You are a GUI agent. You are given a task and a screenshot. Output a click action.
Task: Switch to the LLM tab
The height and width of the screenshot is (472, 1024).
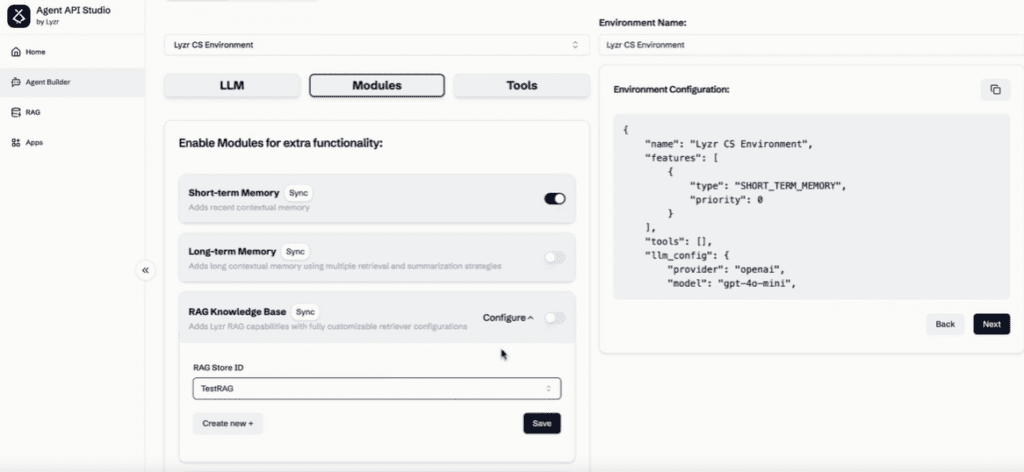[232, 86]
